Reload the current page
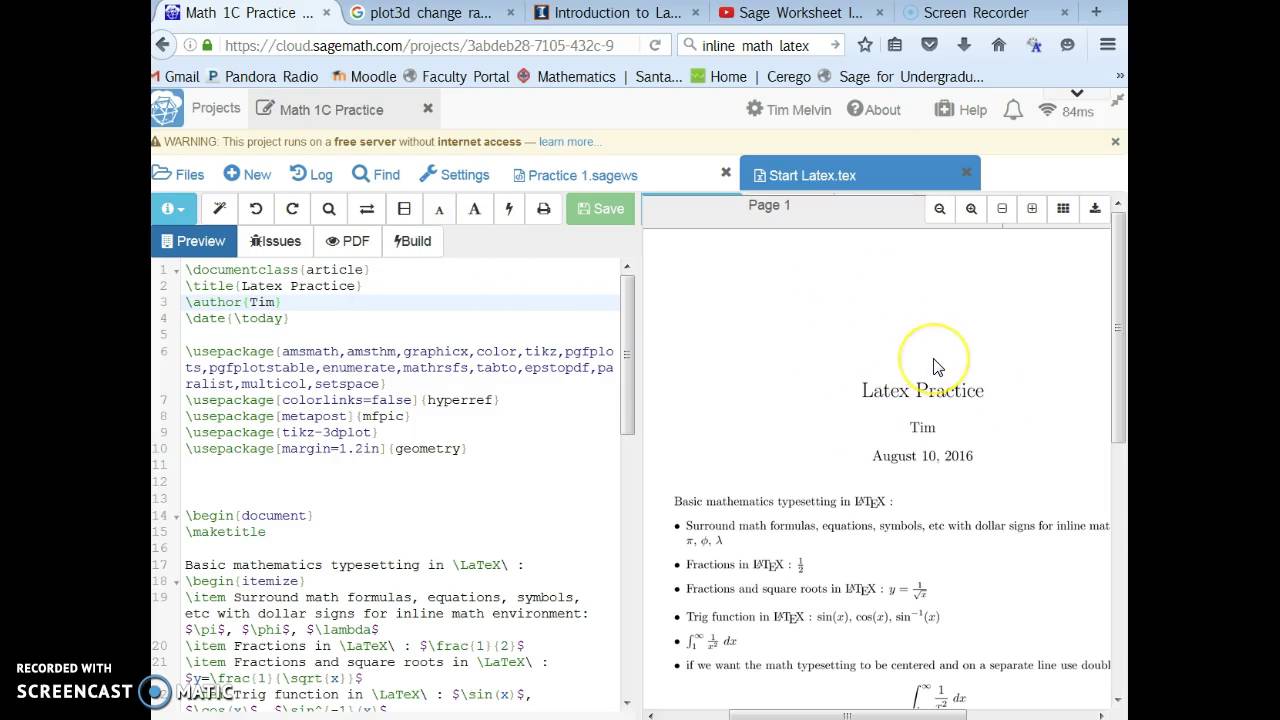The width and height of the screenshot is (1280, 720). pos(654,45)
